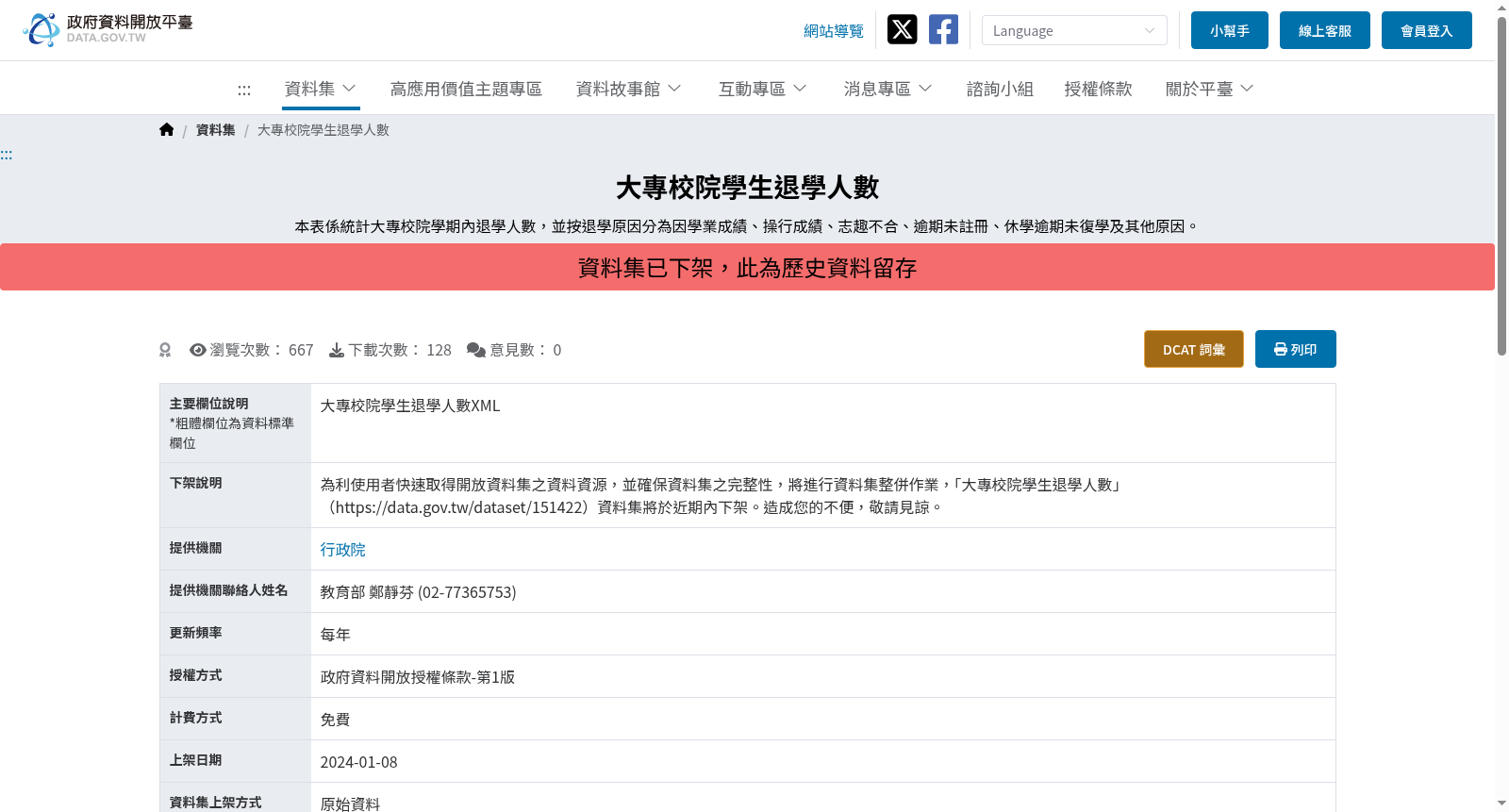Click the 資料集 breadcrumb link

(x=216, y=130)
